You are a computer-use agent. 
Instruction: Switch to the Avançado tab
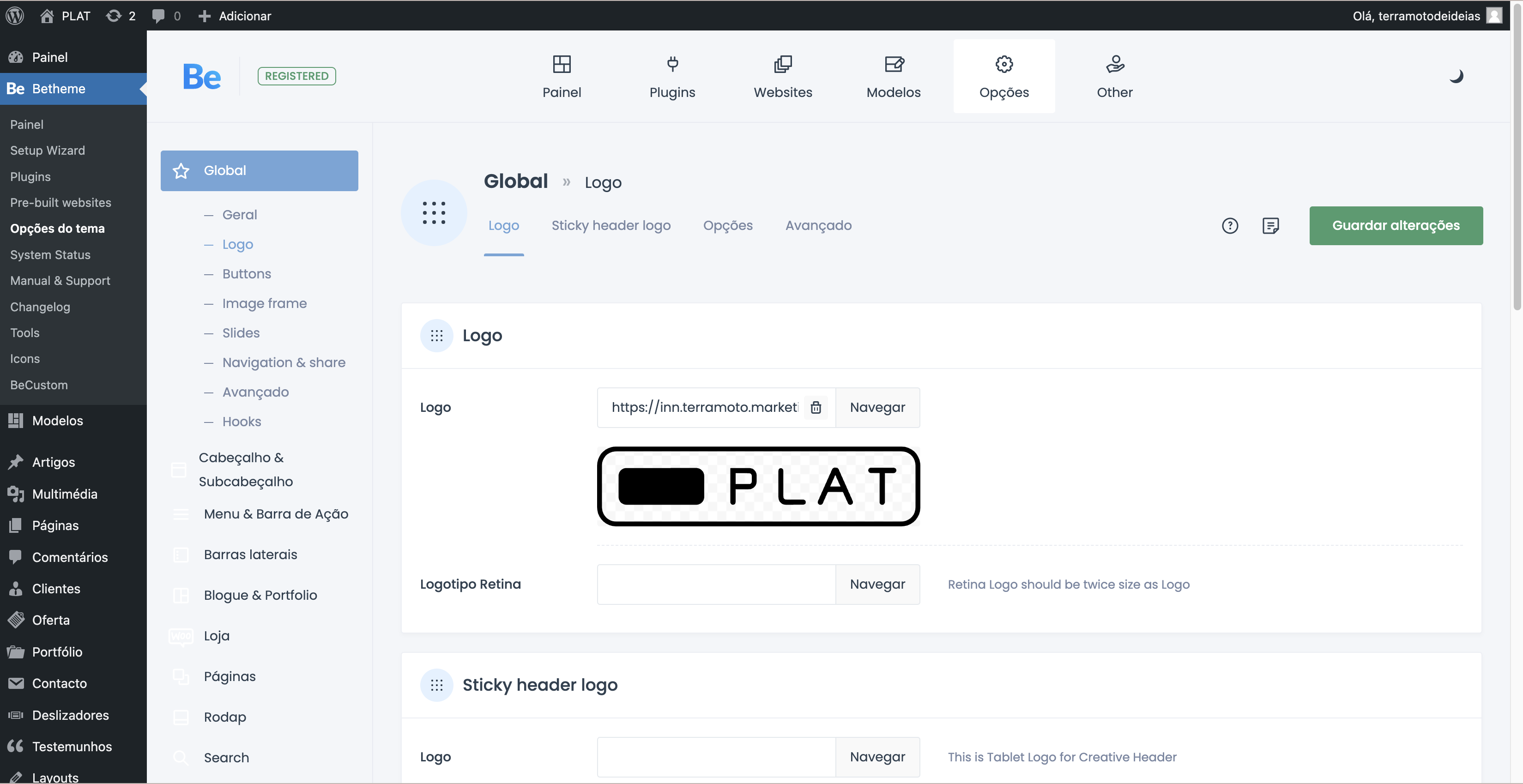click(x=819, y=225)
